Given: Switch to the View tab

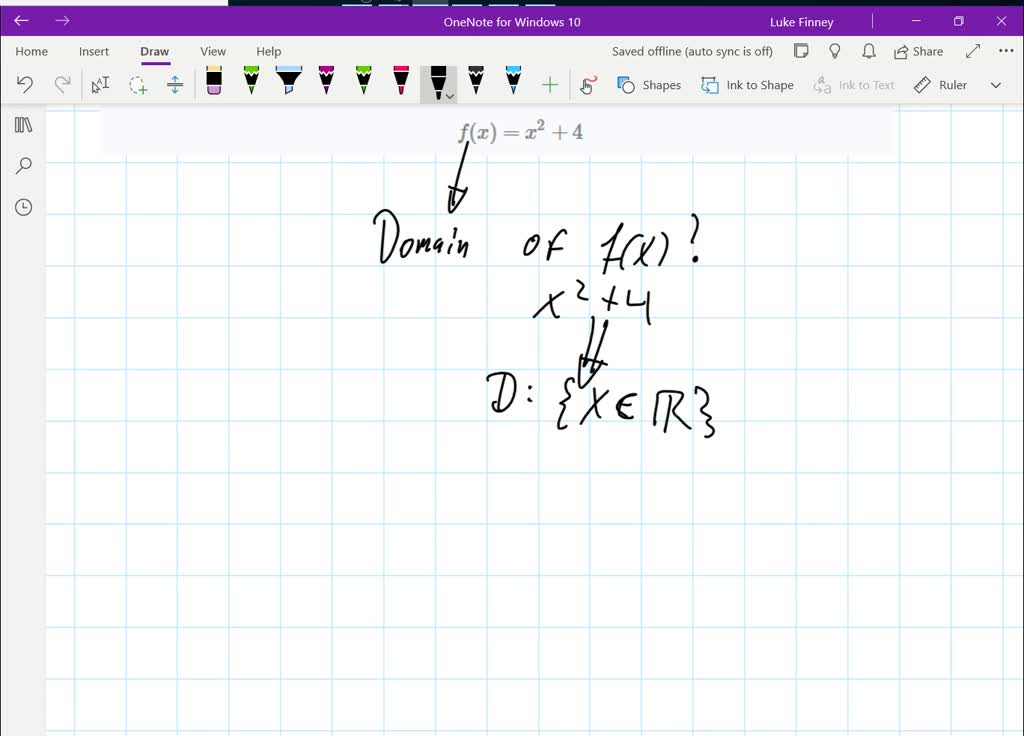Looking at the screenshot, I should tap(212, 51).
